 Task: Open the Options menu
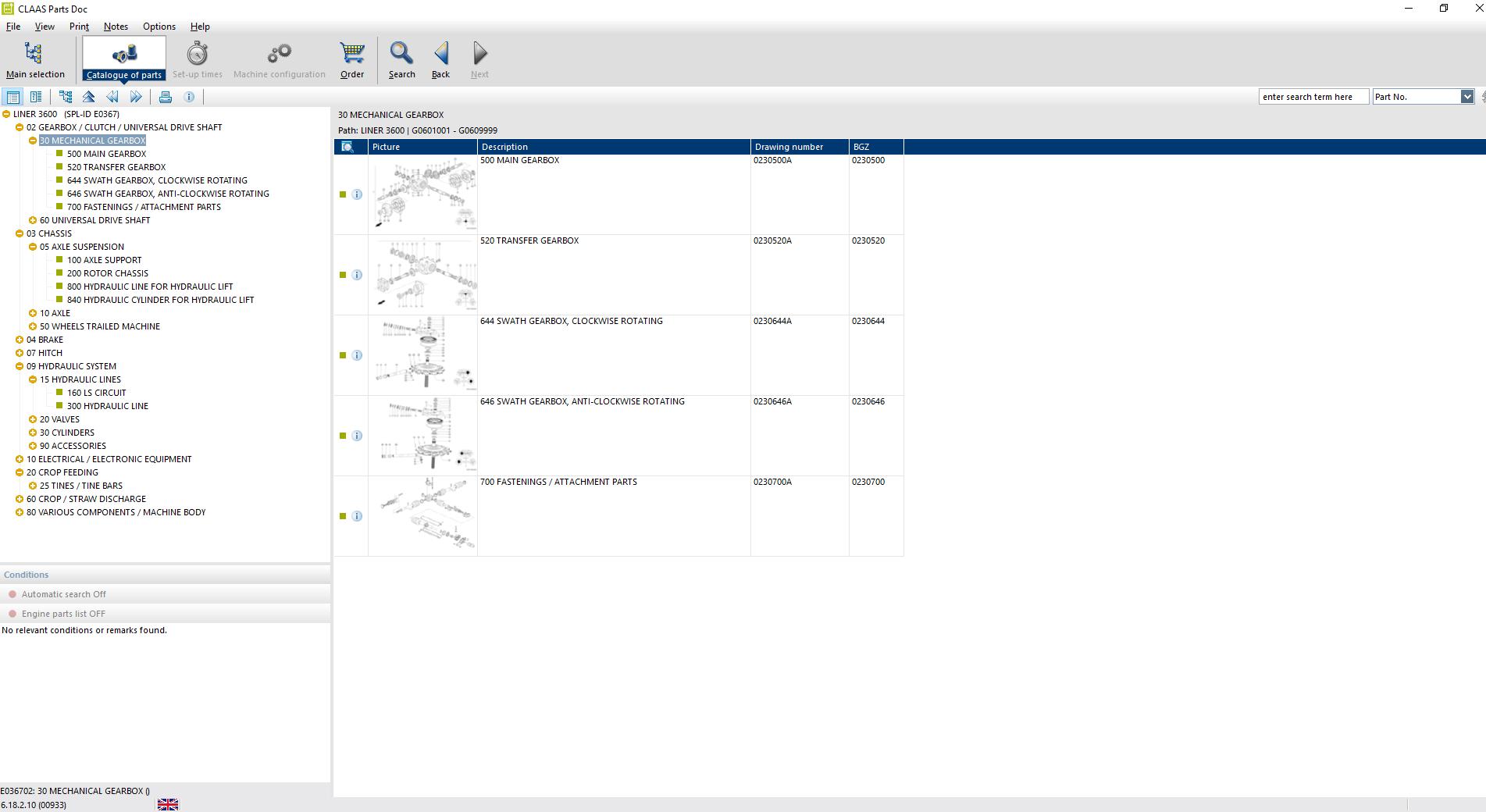click(x=159, y=27)
